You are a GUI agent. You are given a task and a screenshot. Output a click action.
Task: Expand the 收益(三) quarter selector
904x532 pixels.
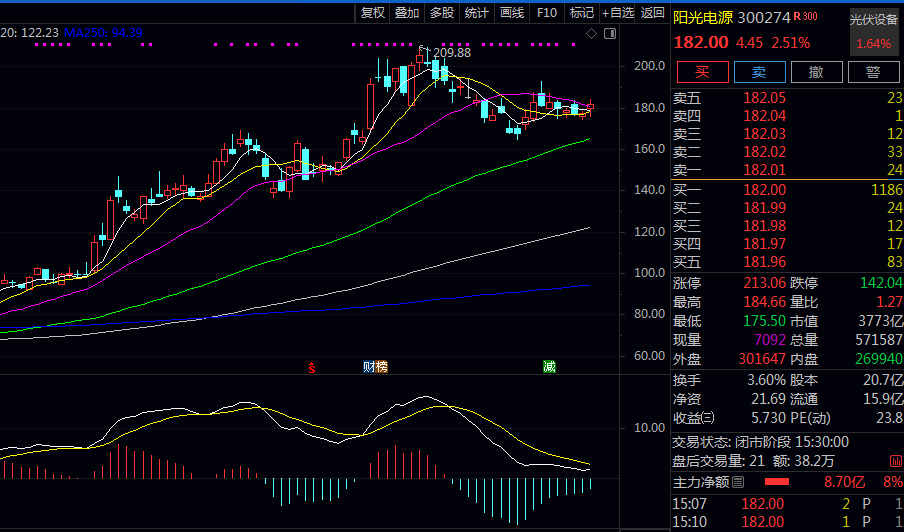point(708,418)
